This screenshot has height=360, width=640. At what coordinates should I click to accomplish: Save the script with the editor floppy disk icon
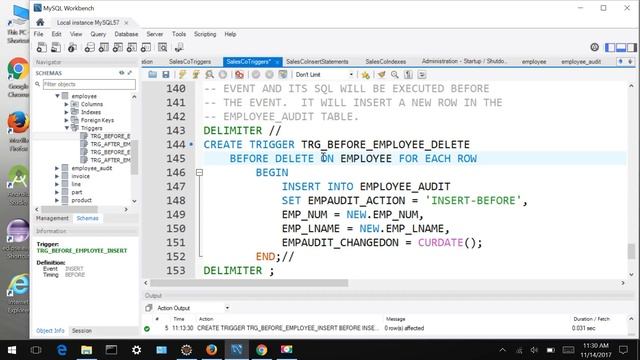[166, 75]
